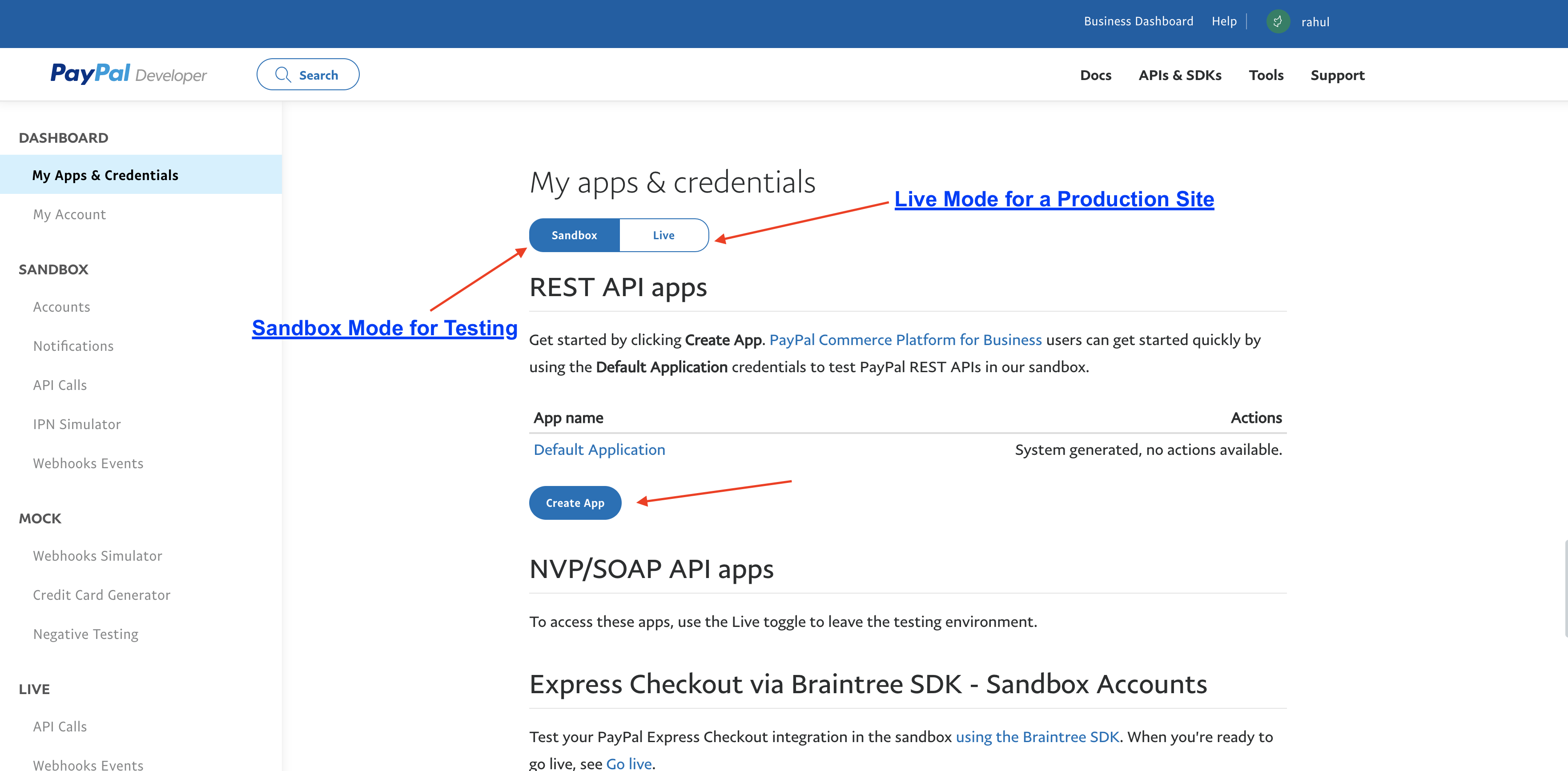Open Business Dashboard link

click(1138, 21)
